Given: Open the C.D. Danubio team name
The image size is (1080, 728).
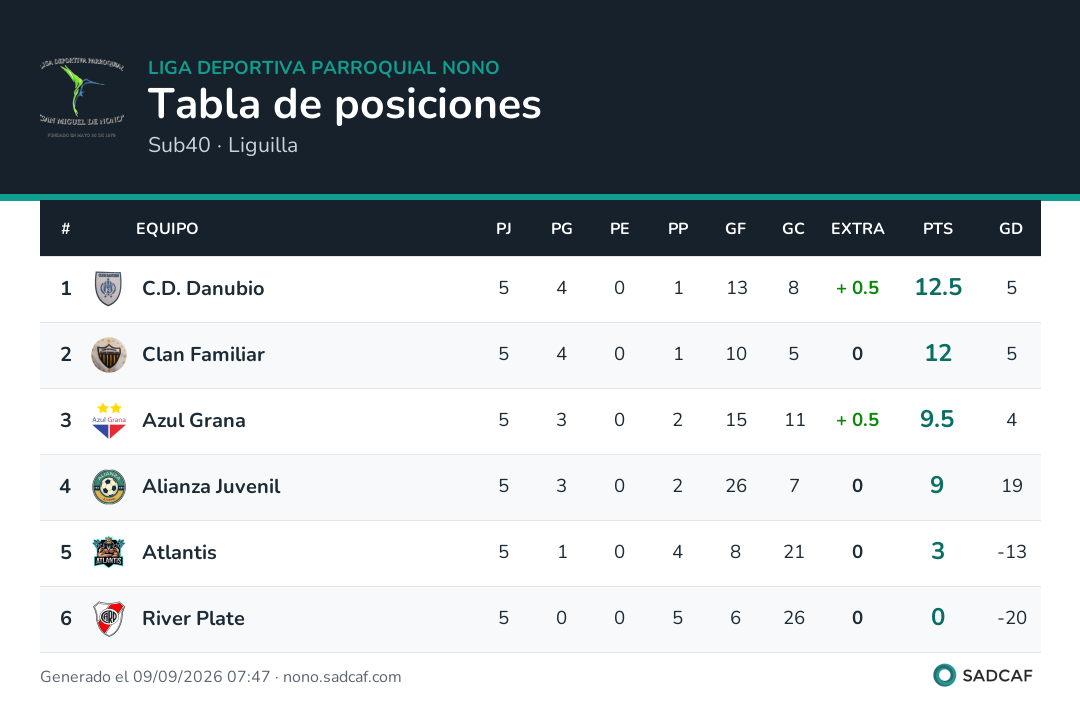Looking at the screenshot, I should [x=202, y=288].
